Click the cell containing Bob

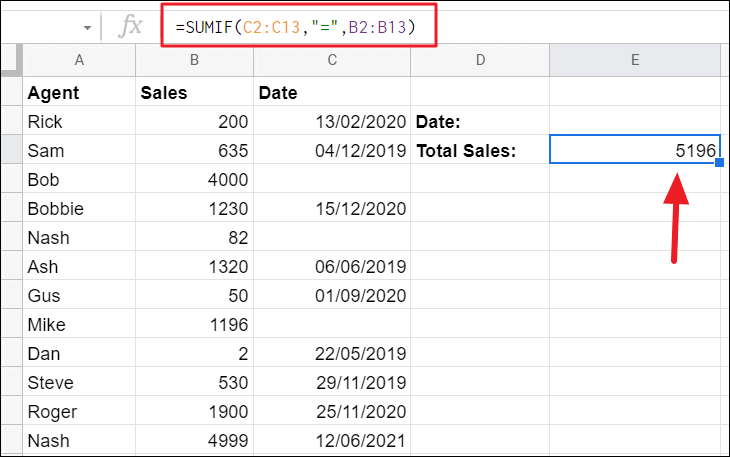pos(79,180)
